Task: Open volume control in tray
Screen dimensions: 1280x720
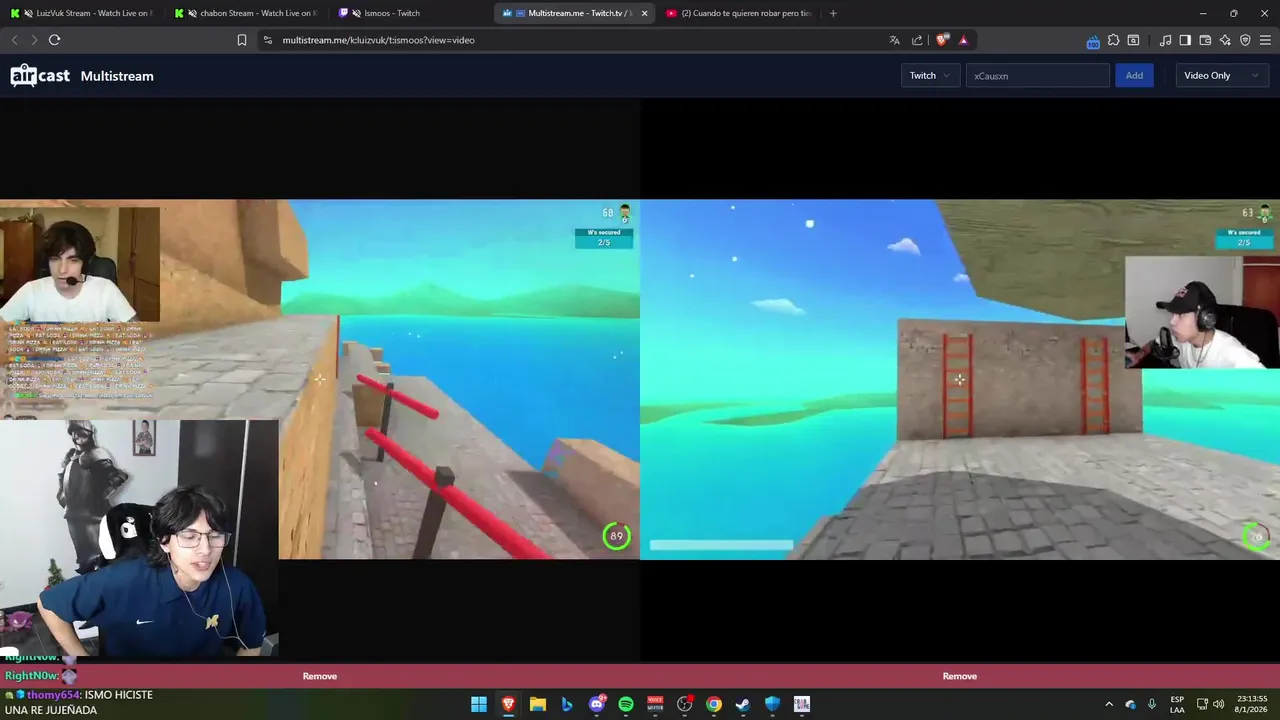Action: coord(1219,704)
